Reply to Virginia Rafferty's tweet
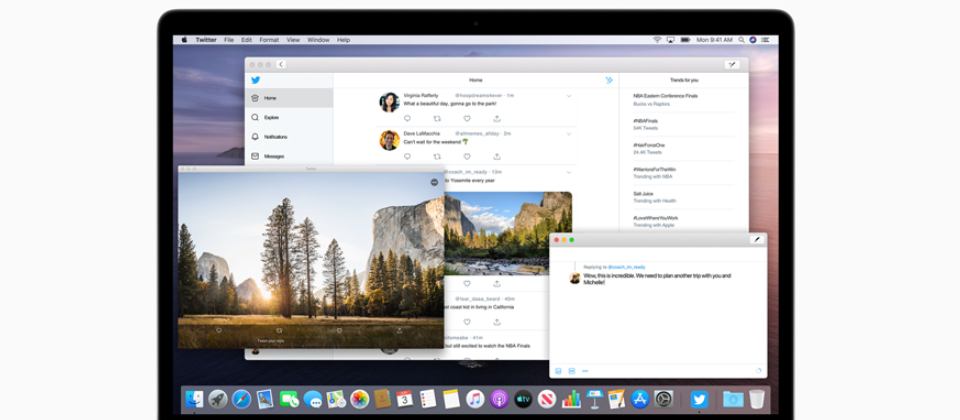Viewport: 960px width, 420px height. pyautogui.click(x=407, y=119)
